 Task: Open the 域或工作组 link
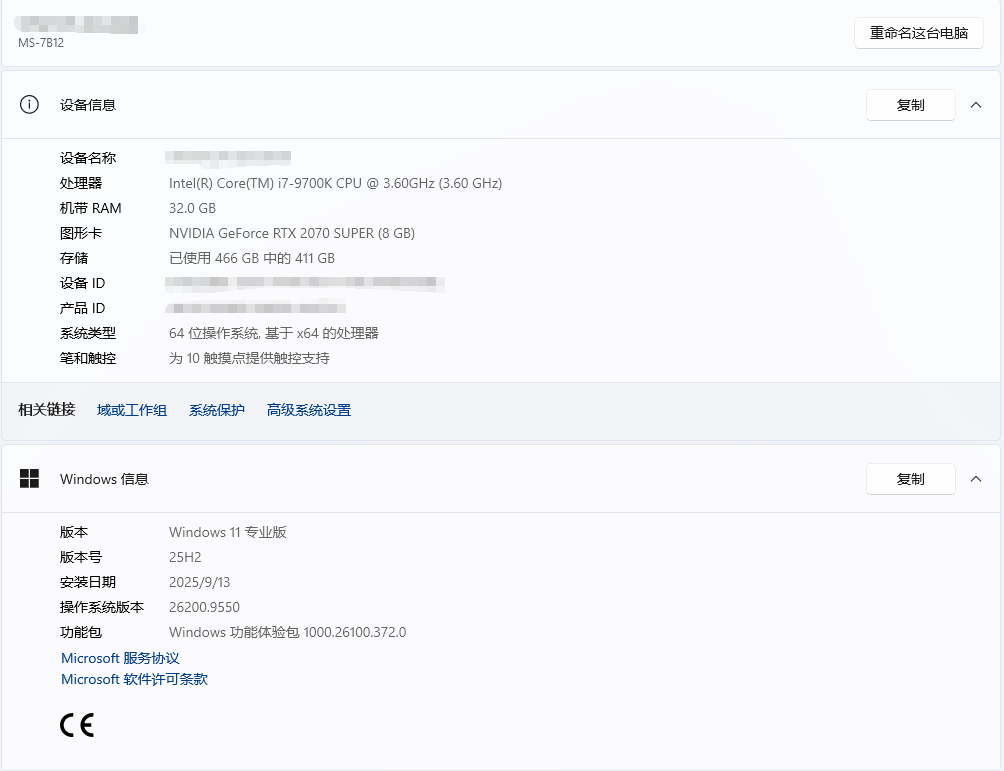click(x=132, y=410)
